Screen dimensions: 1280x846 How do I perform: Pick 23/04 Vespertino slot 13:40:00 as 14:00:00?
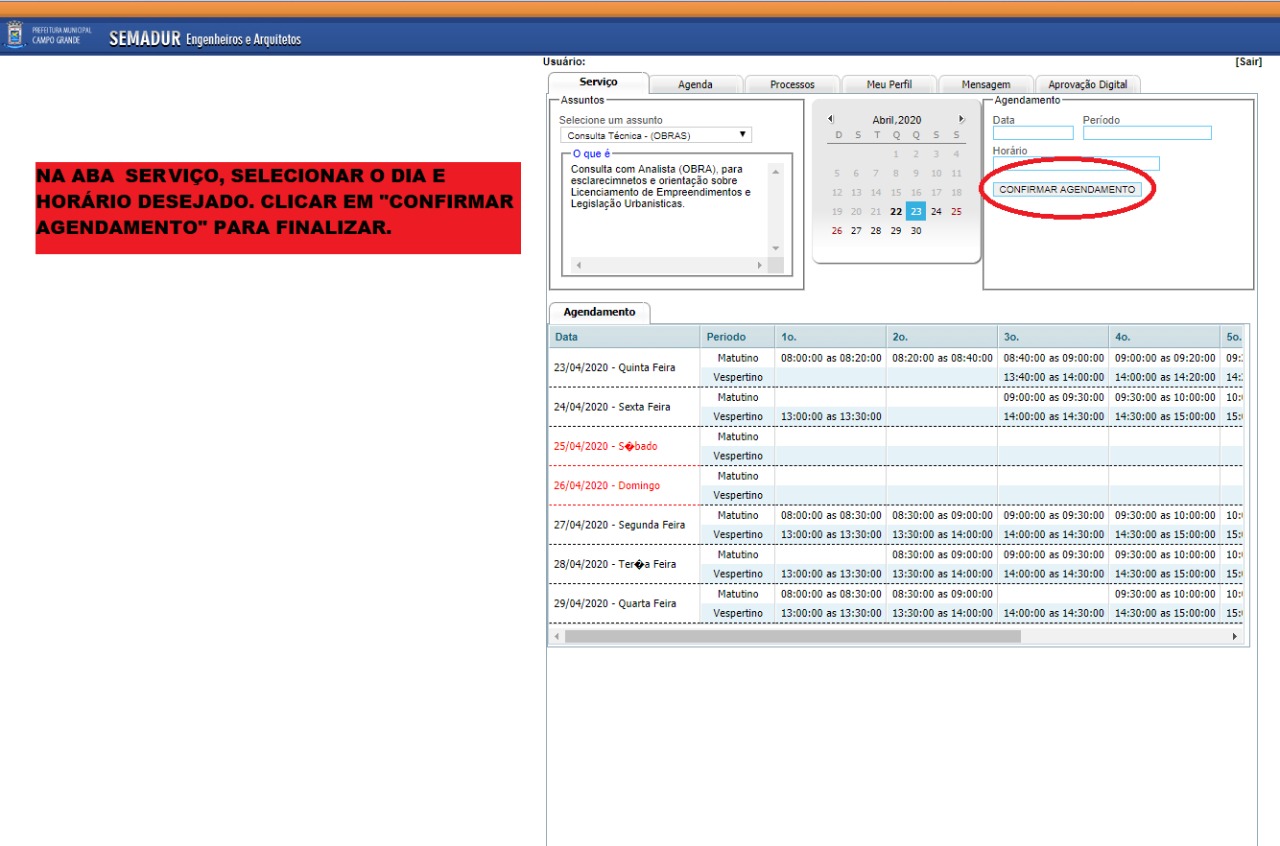coord(1053,377)
